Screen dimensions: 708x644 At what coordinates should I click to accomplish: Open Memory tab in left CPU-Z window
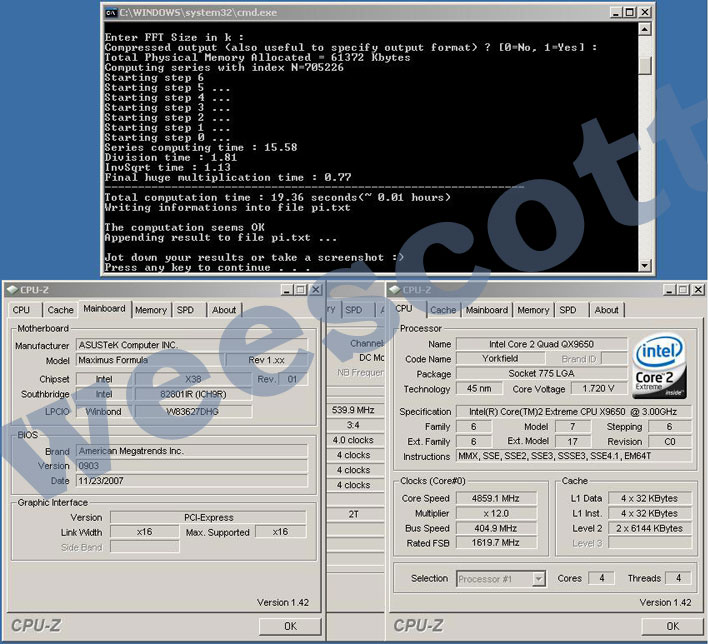point(151,310)
